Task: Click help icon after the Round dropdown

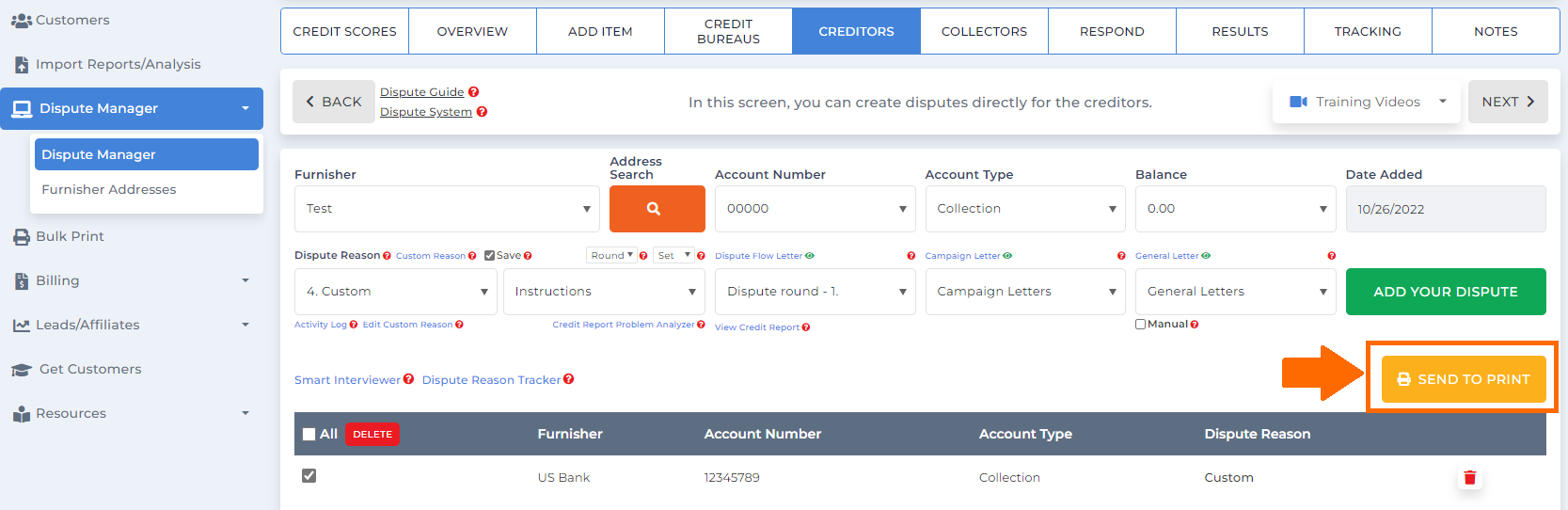Action: tap(643, 256)
